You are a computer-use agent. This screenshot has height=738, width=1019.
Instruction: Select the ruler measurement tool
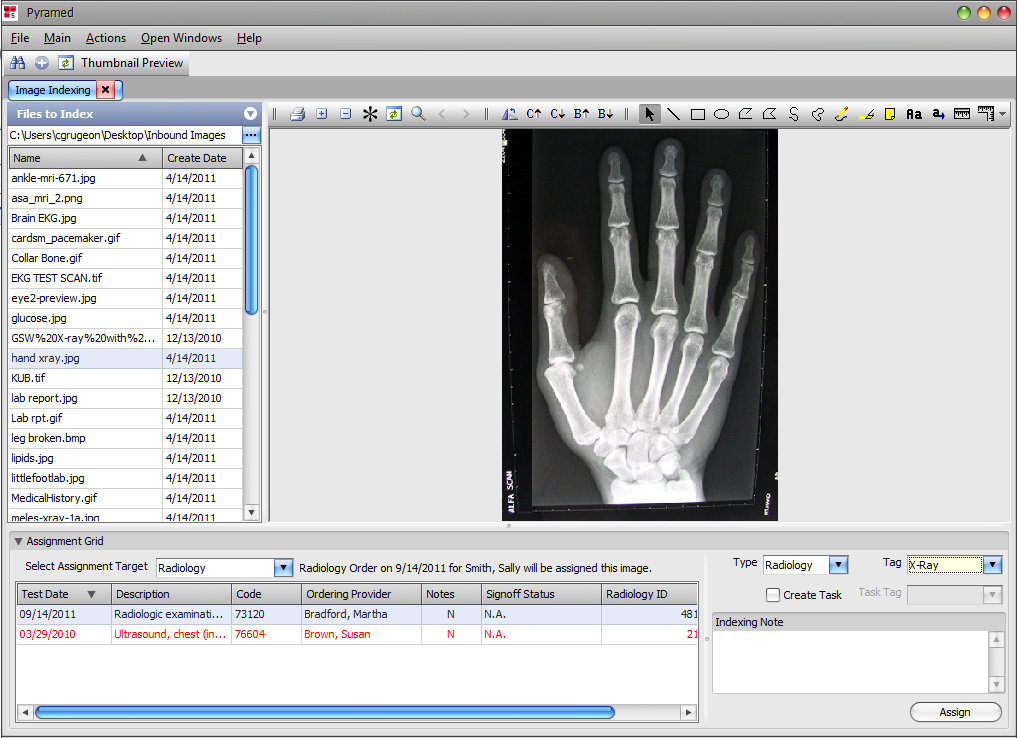click(962, 114)
